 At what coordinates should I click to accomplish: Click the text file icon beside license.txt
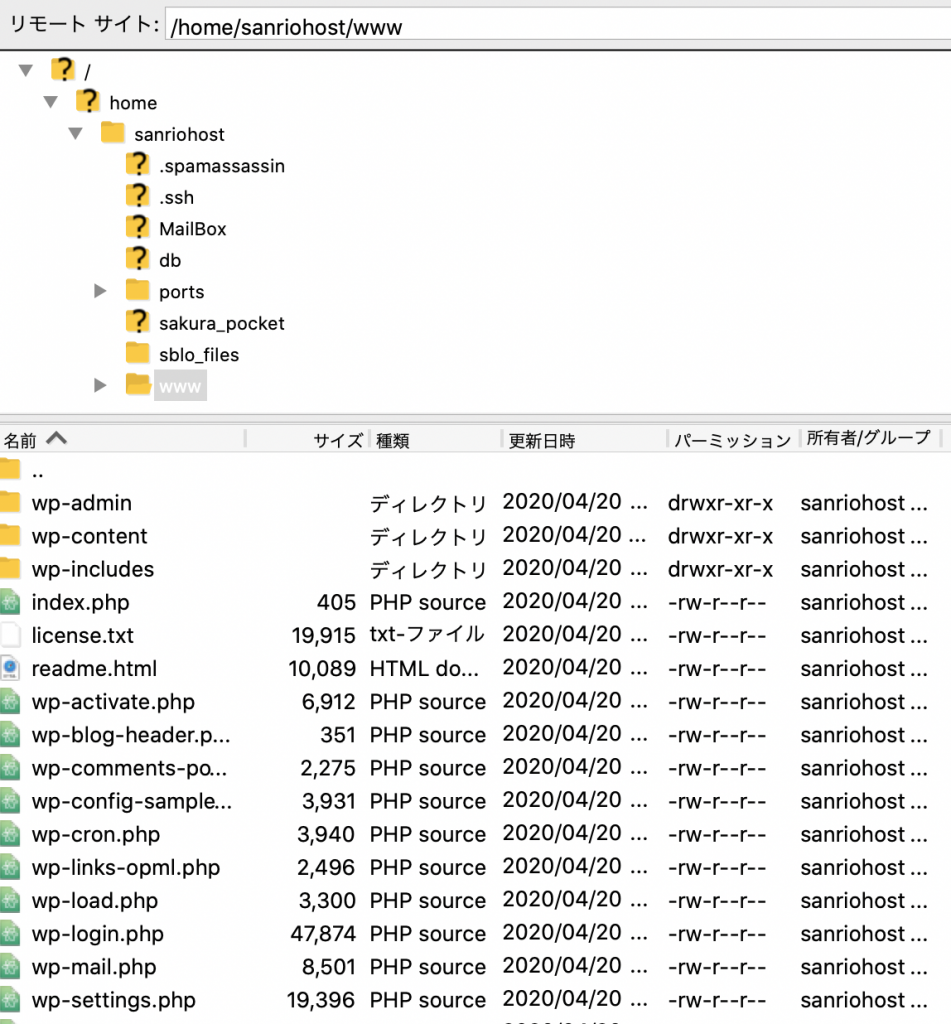pos(10,635)
